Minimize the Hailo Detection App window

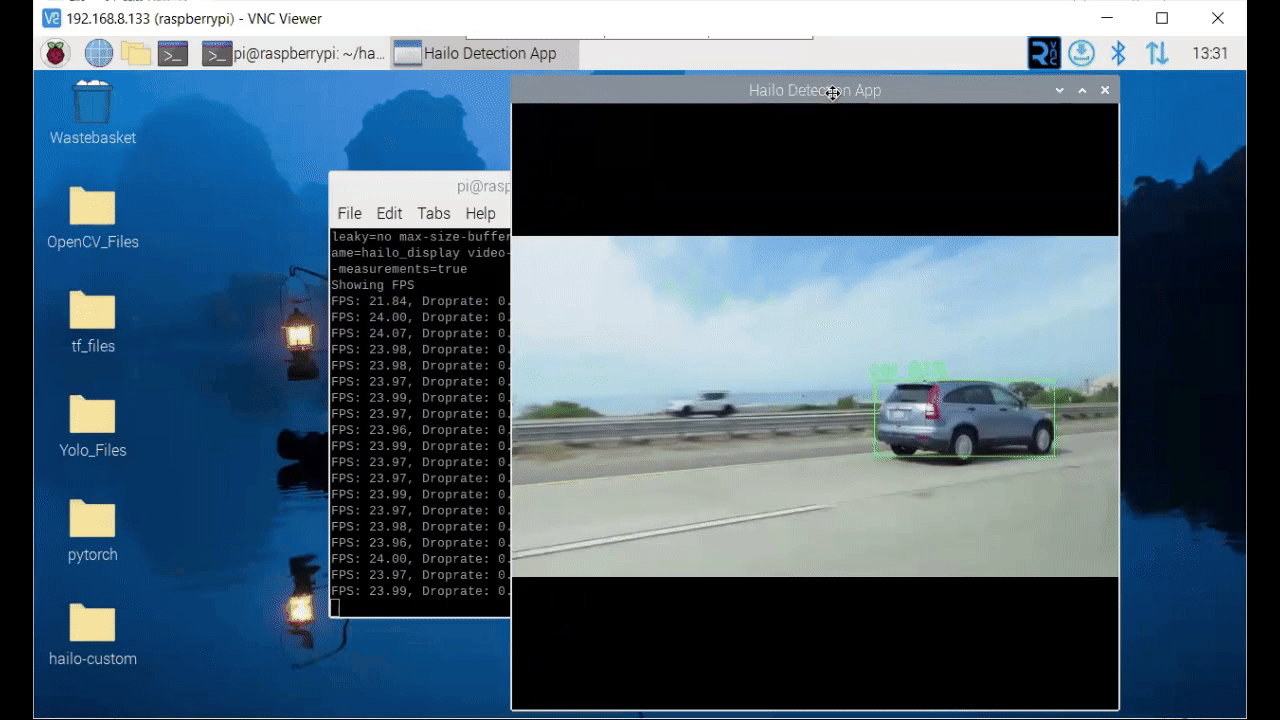[x=1060, y=90]
